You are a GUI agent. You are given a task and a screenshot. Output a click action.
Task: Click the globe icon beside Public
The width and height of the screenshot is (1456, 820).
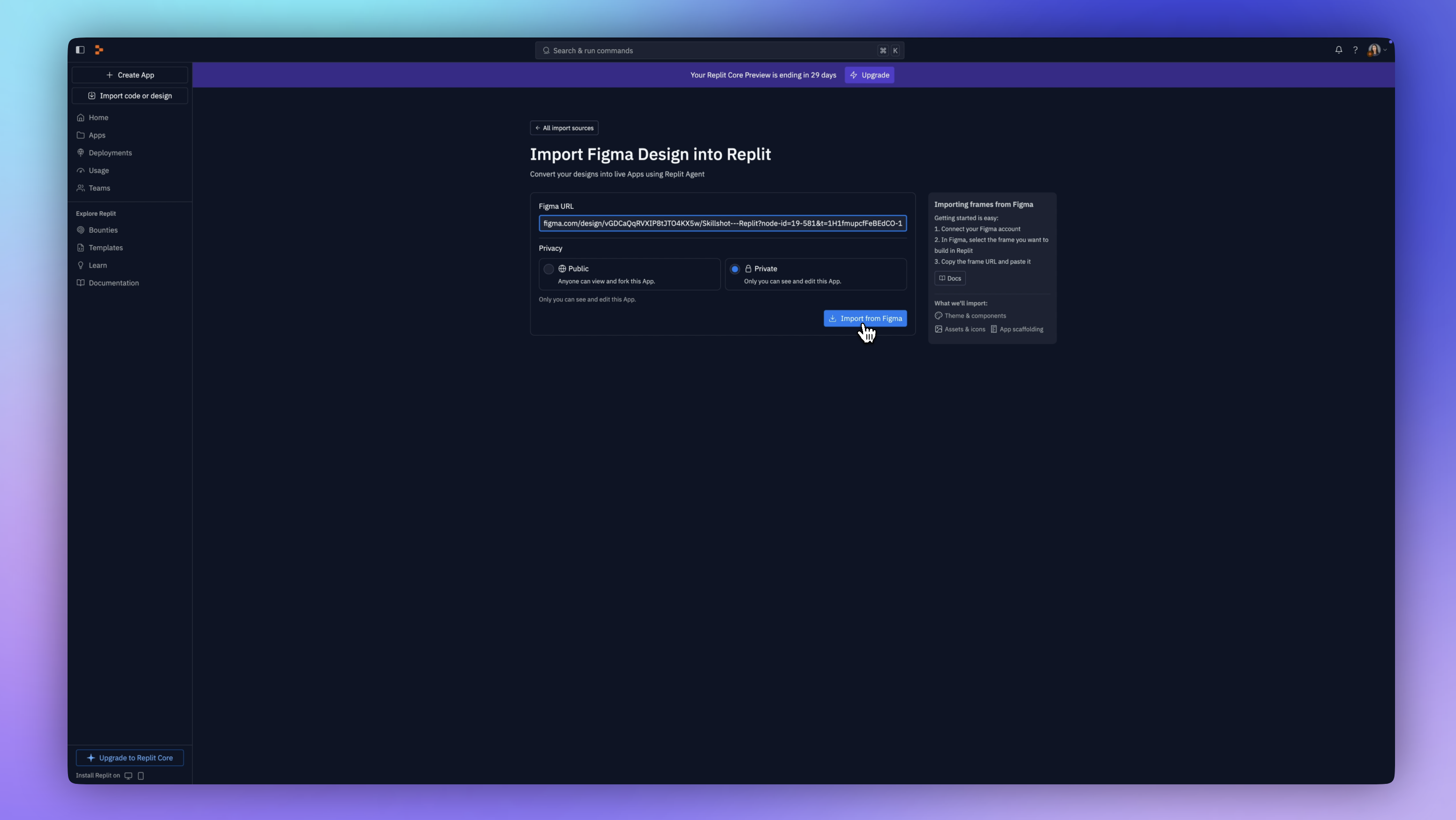(x=562, y=268)
